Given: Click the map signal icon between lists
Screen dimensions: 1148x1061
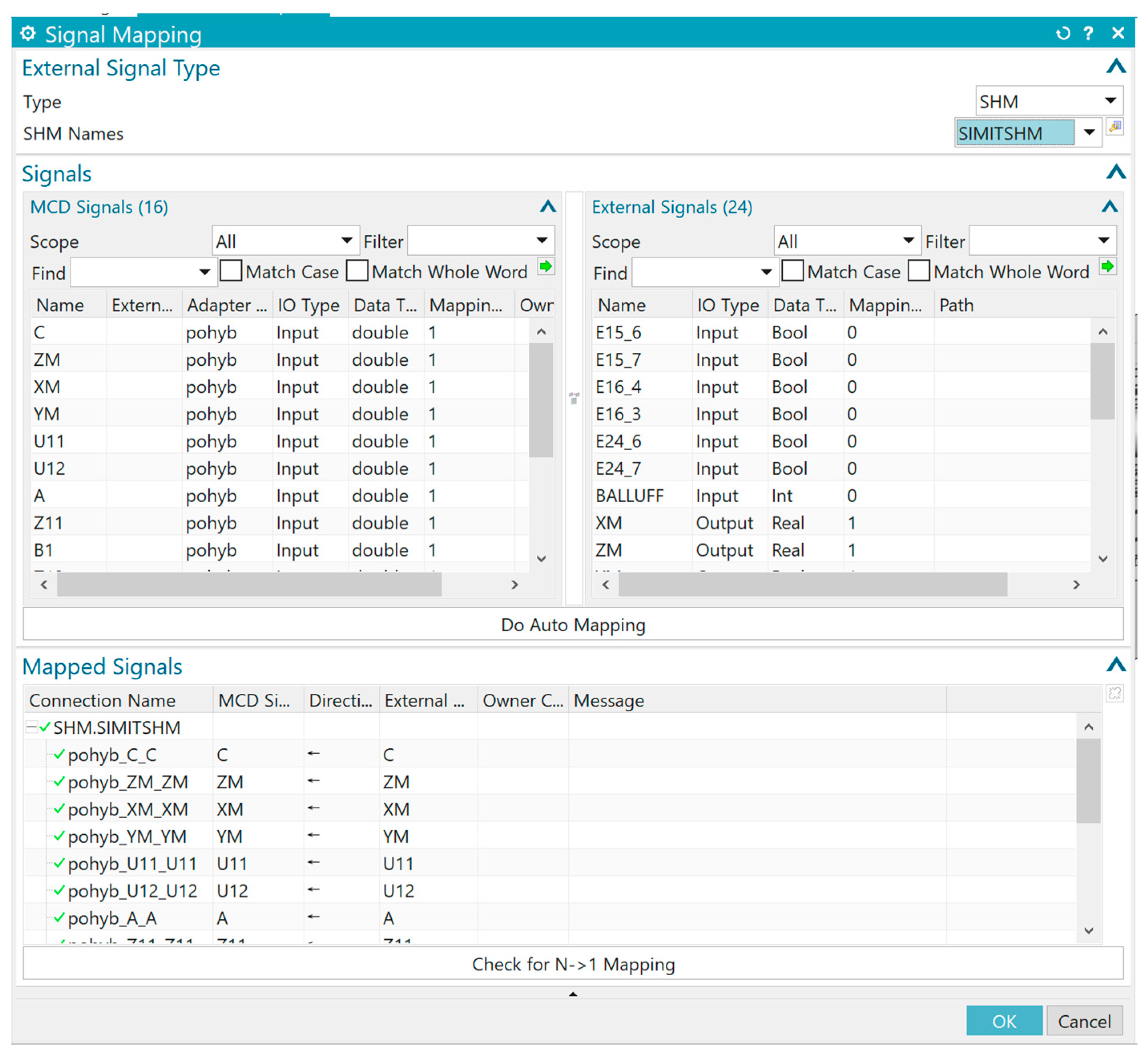Looking at the screenshot, I should point(574,398).
